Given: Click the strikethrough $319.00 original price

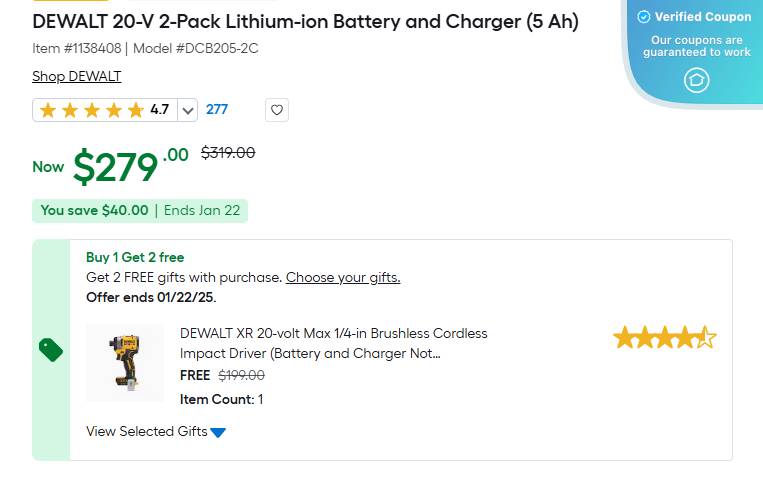Looking at the screenshot, I should (x=228, y=153).
